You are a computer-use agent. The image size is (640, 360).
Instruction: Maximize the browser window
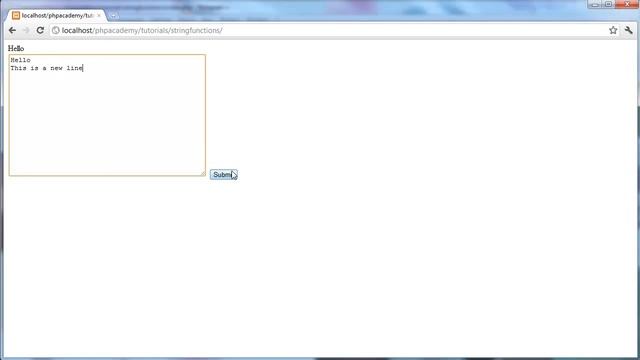click(x=608, y=4)
